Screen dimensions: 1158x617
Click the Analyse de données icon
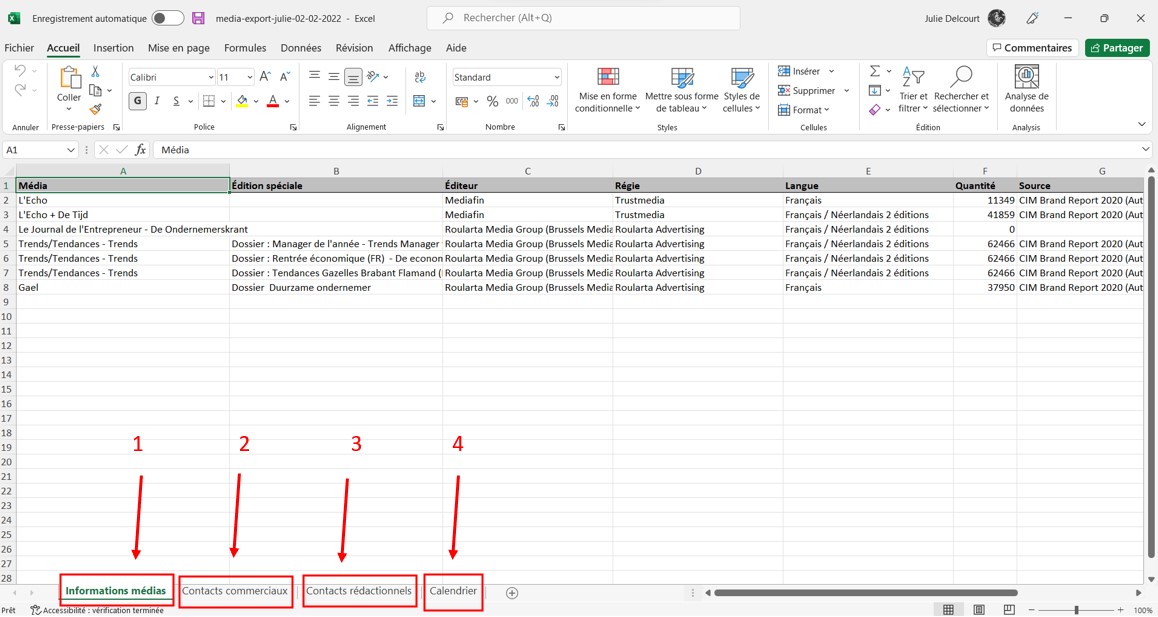[x=1026, y=90]
